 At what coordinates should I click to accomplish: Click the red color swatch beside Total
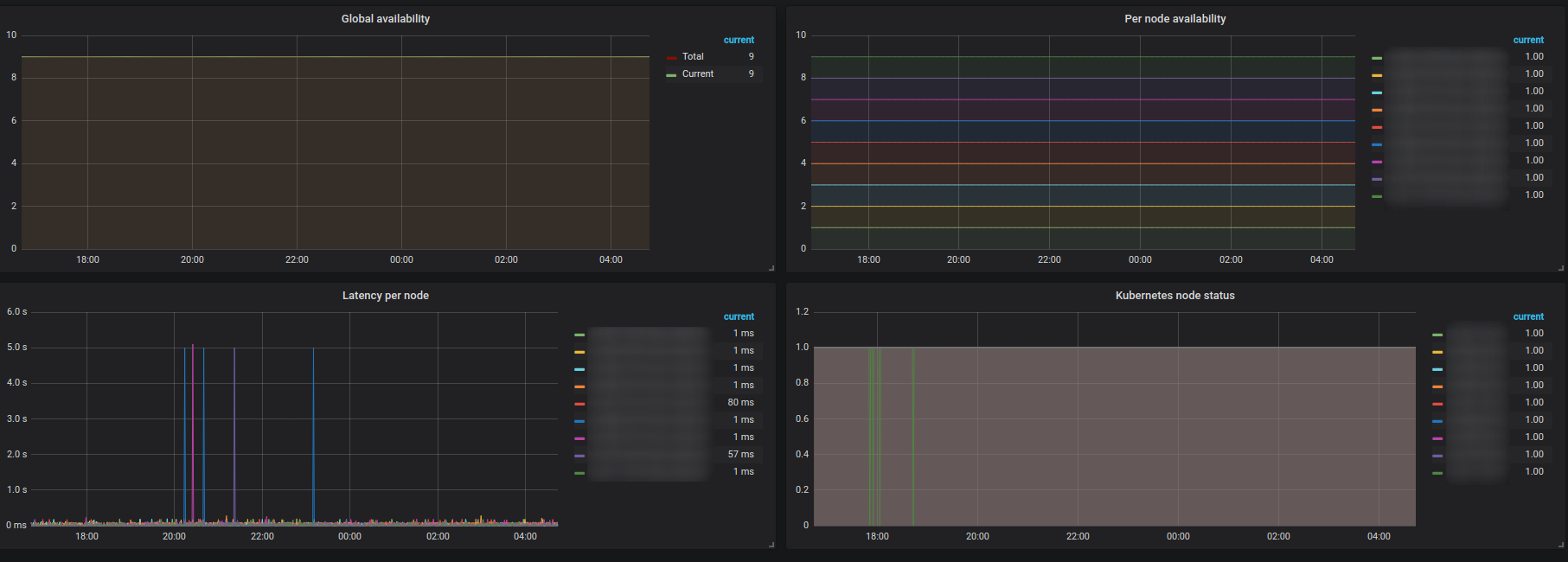[671, 58]
